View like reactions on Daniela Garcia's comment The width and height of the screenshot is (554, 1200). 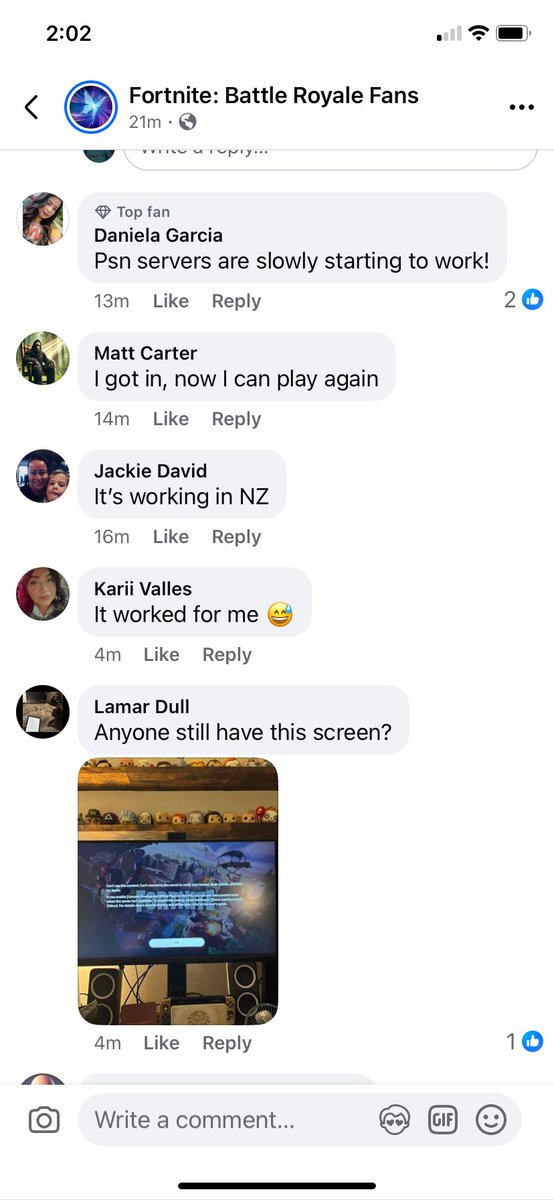pos(524,299)
